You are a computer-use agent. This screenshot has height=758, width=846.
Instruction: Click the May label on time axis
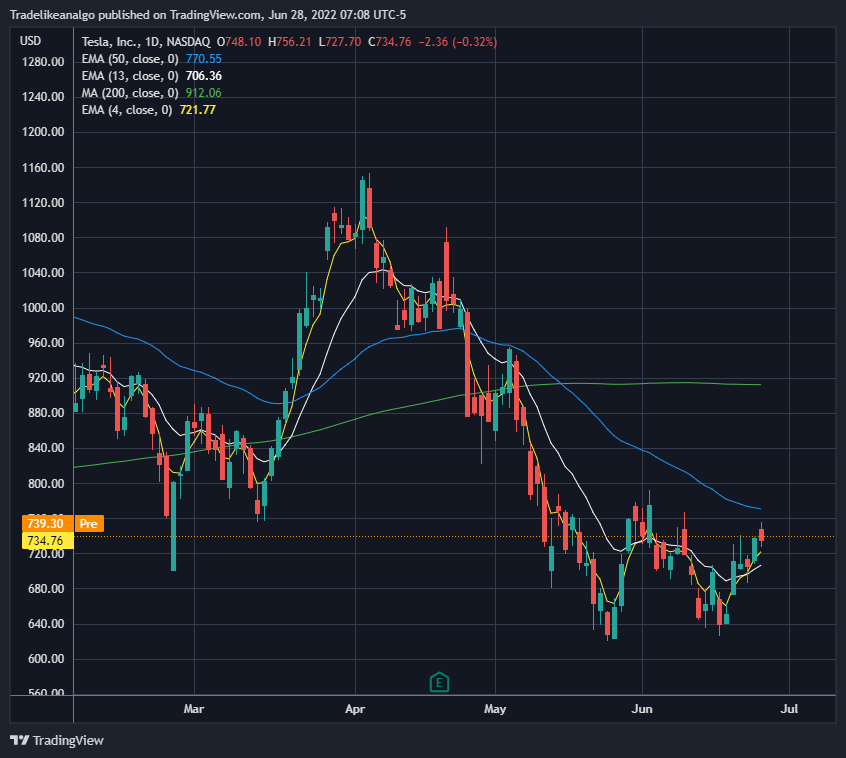(x=495, y=709)
